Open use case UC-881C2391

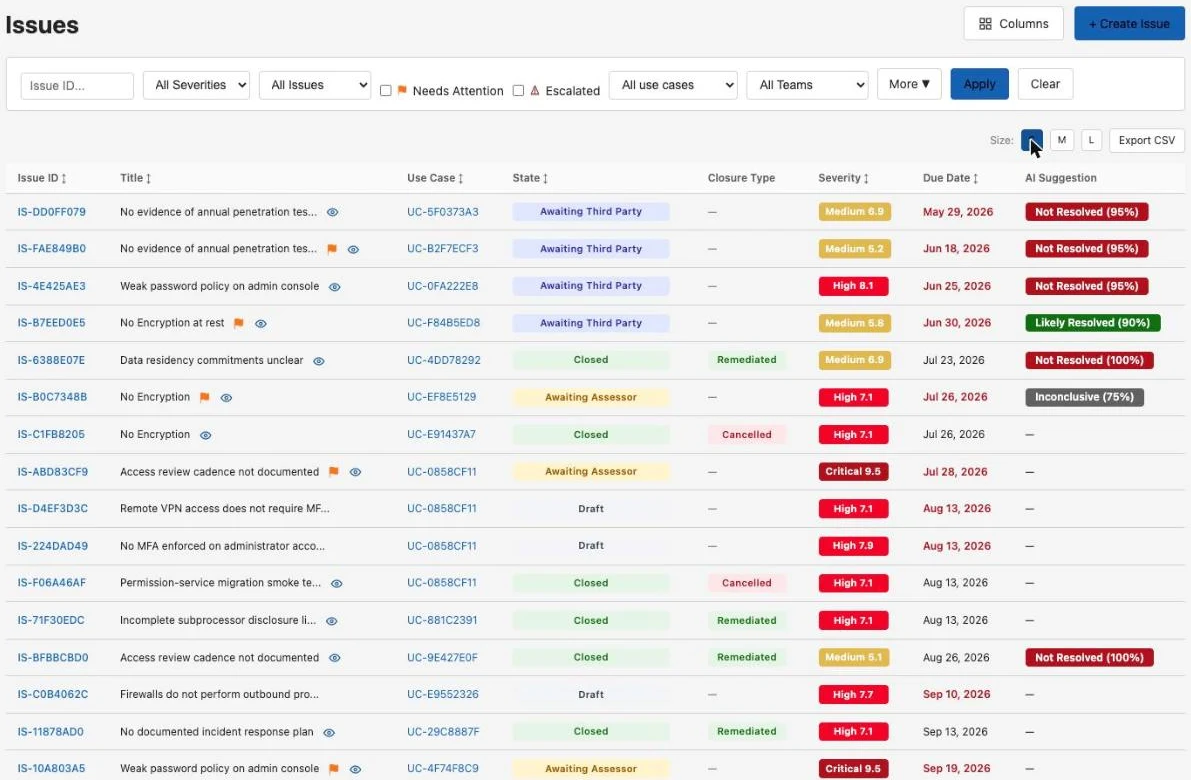pos(442,621)
